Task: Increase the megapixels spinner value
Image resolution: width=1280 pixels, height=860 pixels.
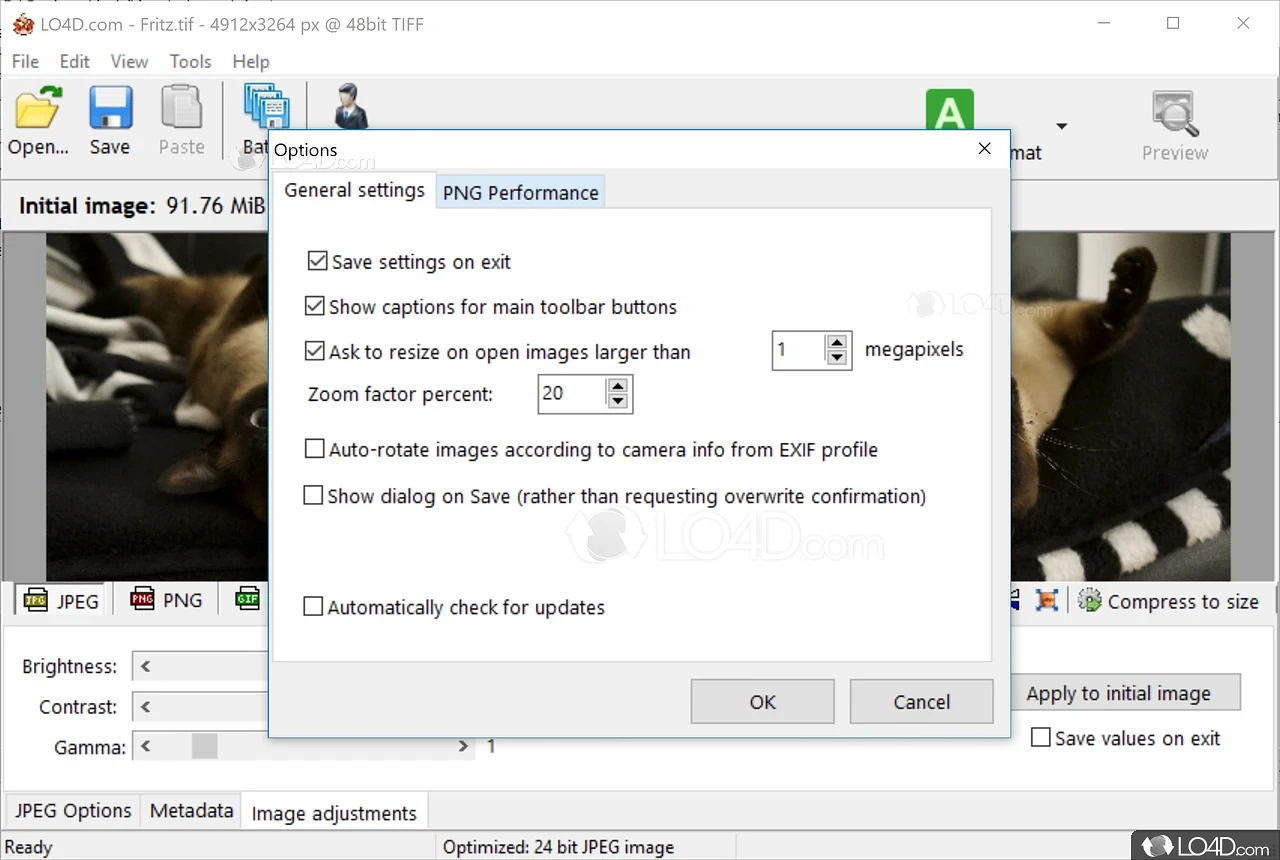Action: click(x=837, y=342)
